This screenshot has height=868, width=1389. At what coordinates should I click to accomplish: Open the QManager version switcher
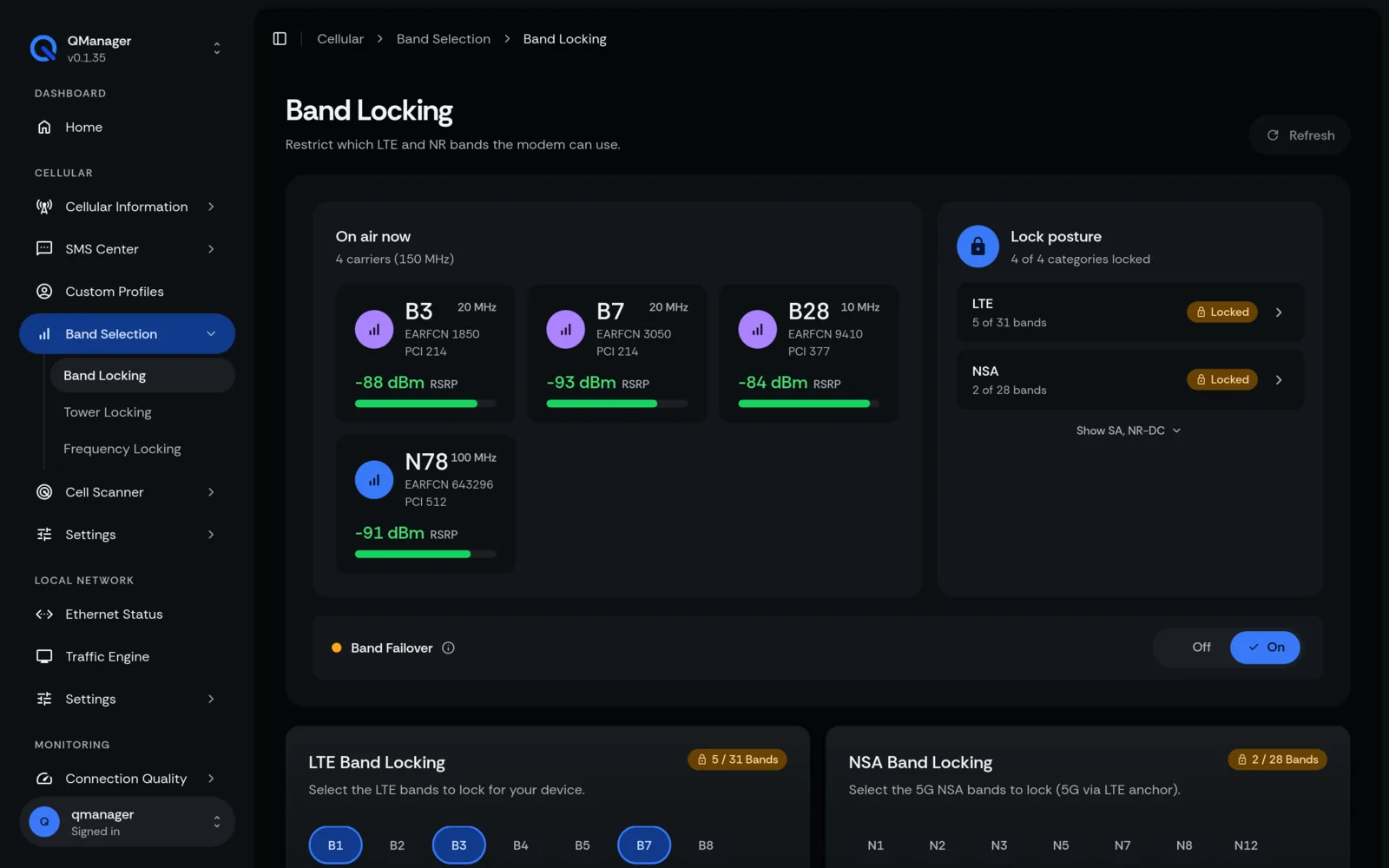[x=217, y=49]
